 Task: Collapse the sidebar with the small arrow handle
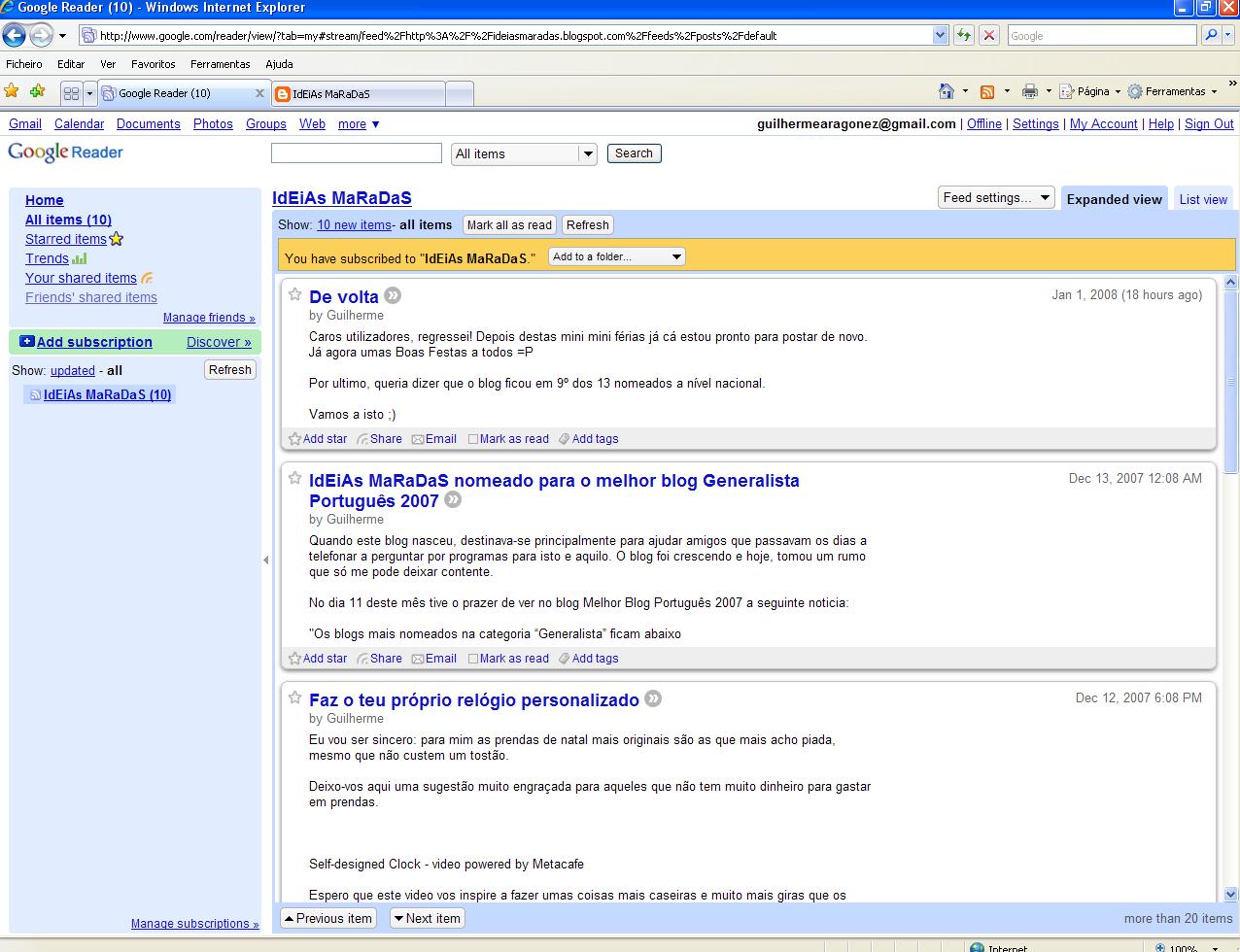(266, 560)
